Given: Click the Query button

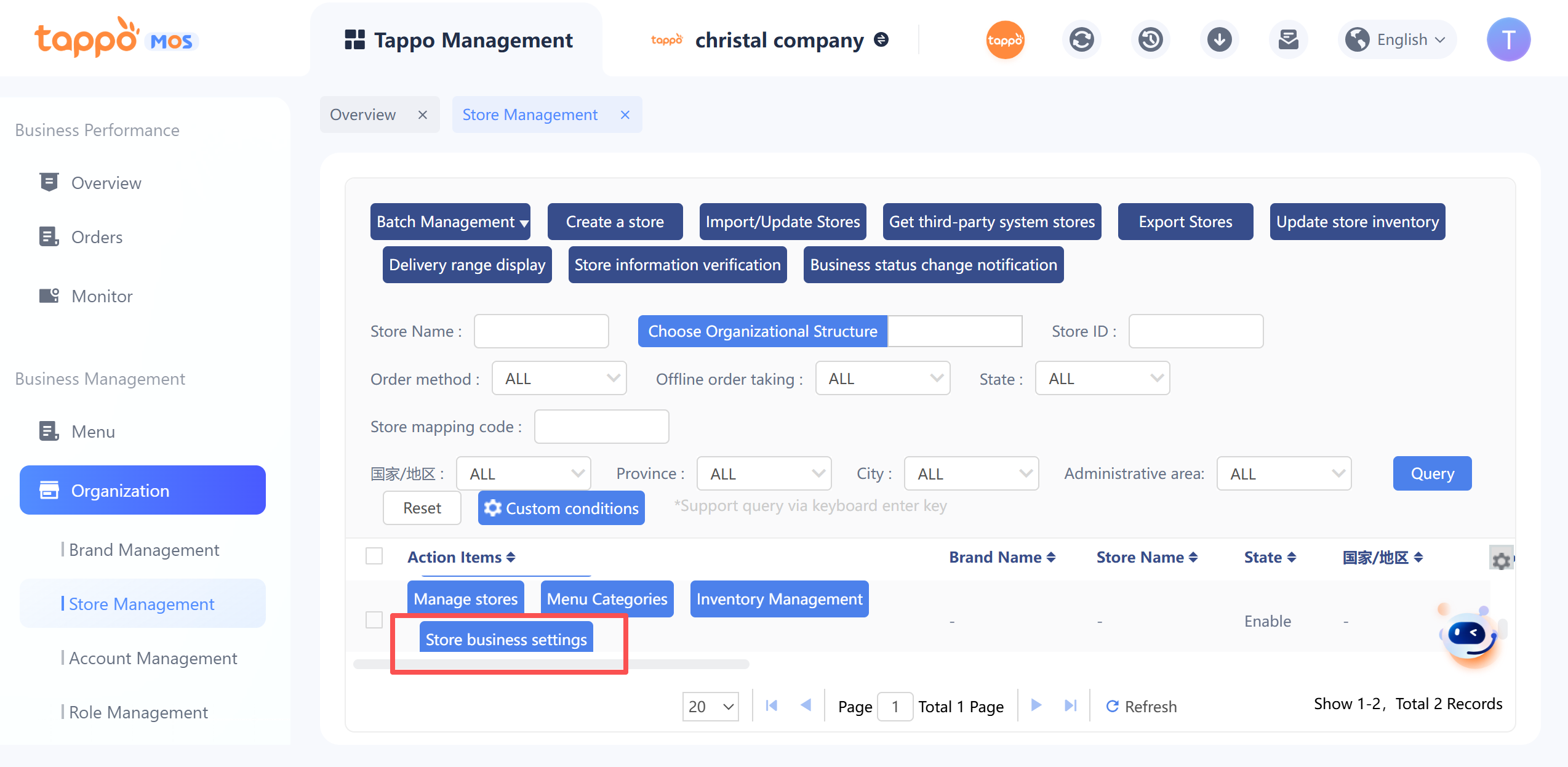Looking at the screenshot, I should (x=1432, y=473).
